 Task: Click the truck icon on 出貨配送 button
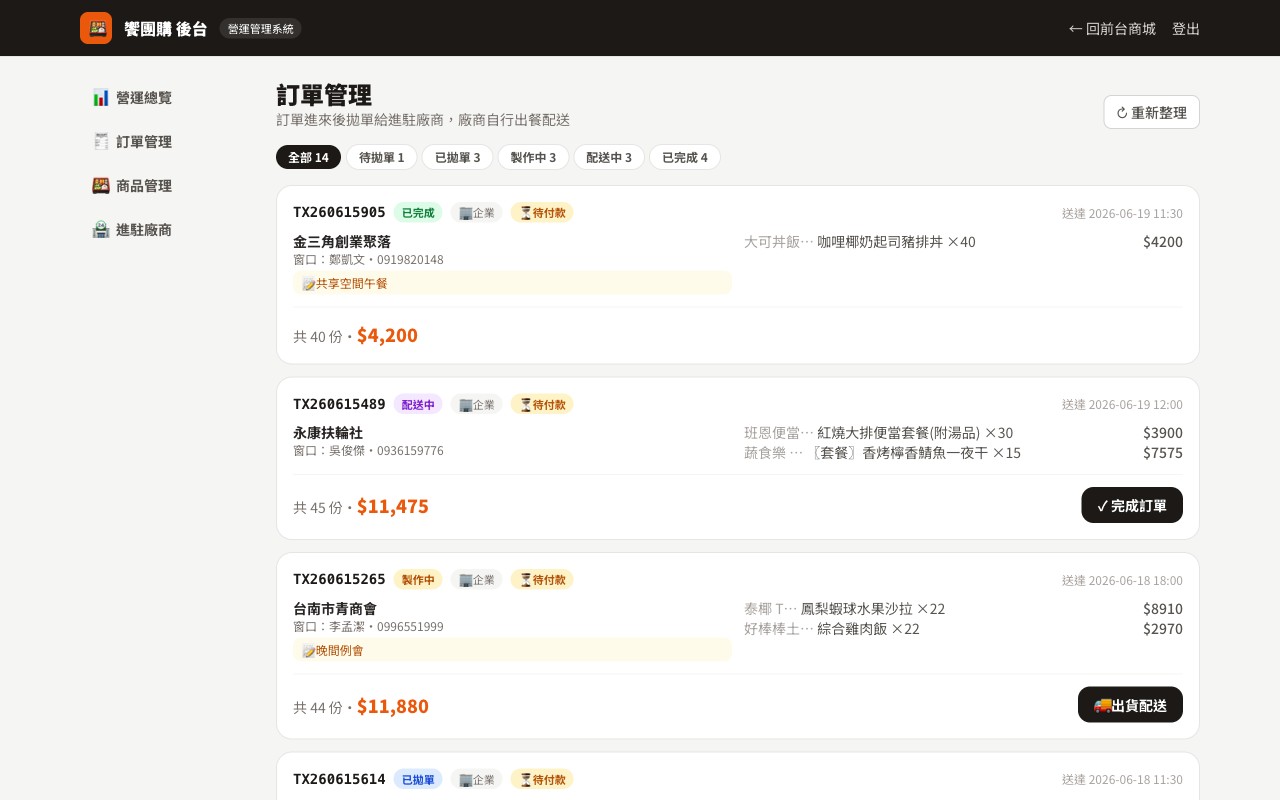coord(1102,704)
